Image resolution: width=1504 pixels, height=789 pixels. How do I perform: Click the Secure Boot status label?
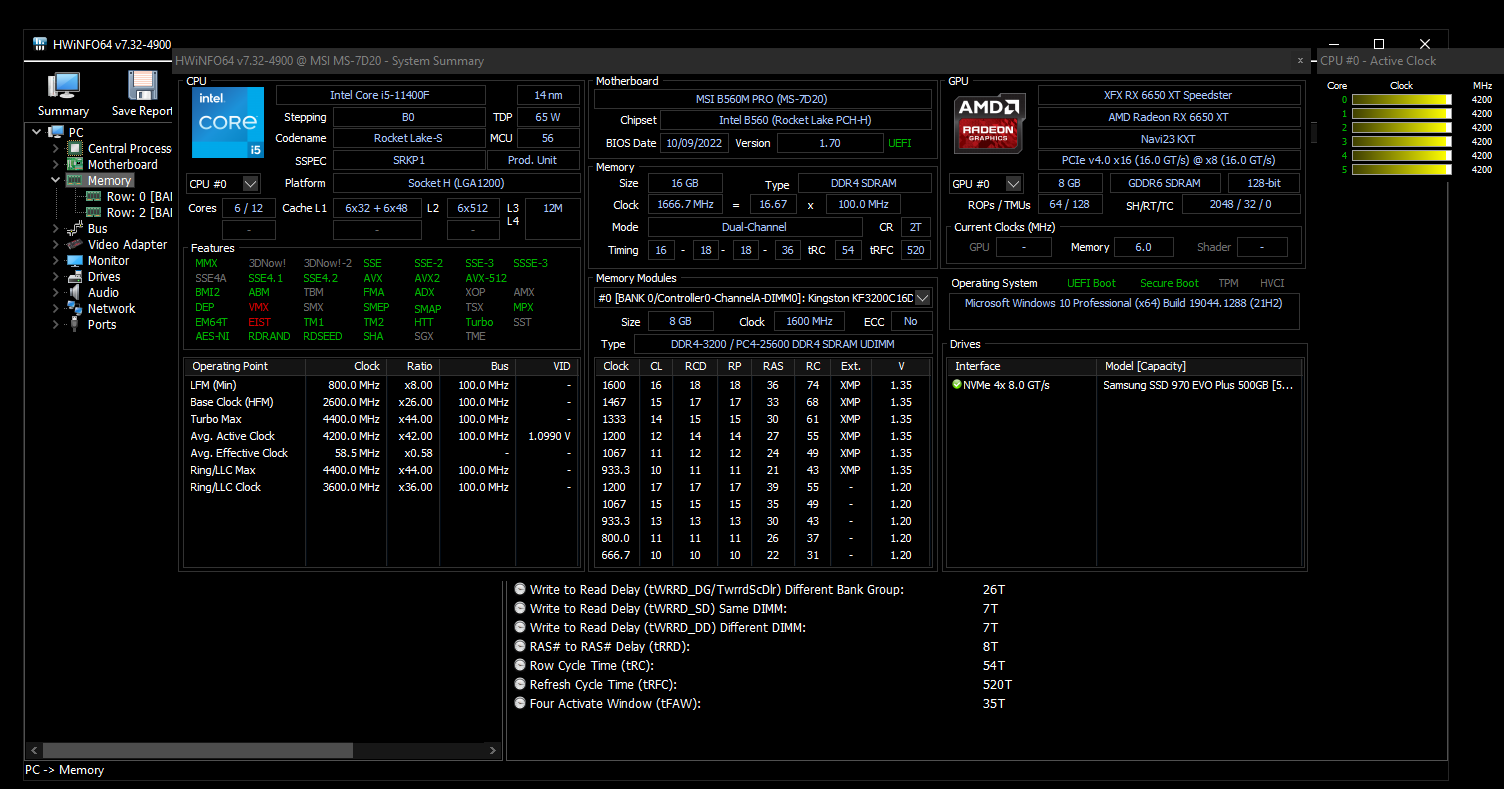pos(1169,283)
